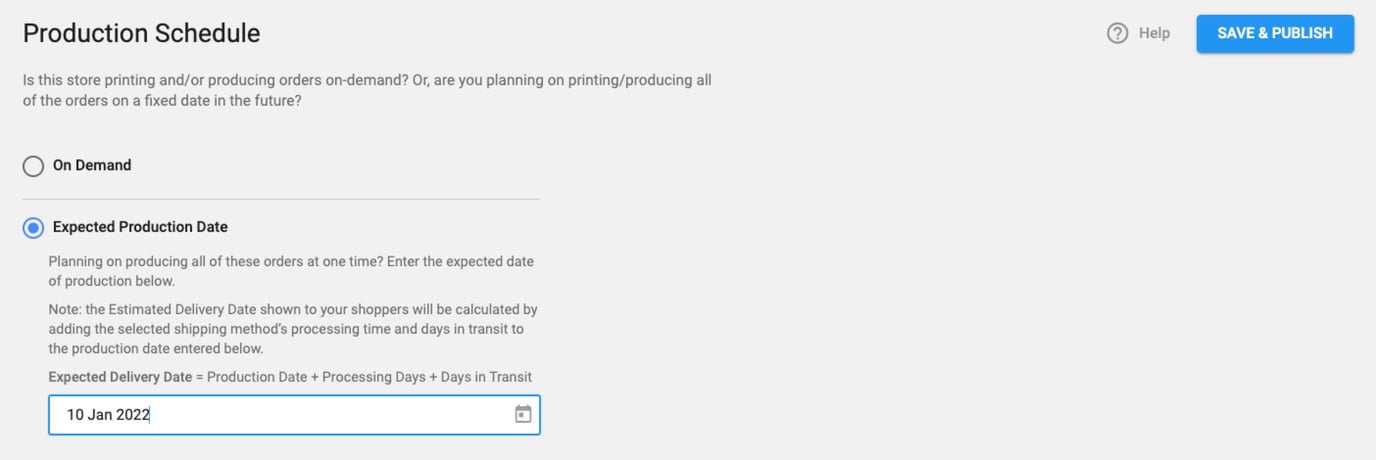
Task: Click the 'of production below.' text line
Action: (x=112, y=281)
